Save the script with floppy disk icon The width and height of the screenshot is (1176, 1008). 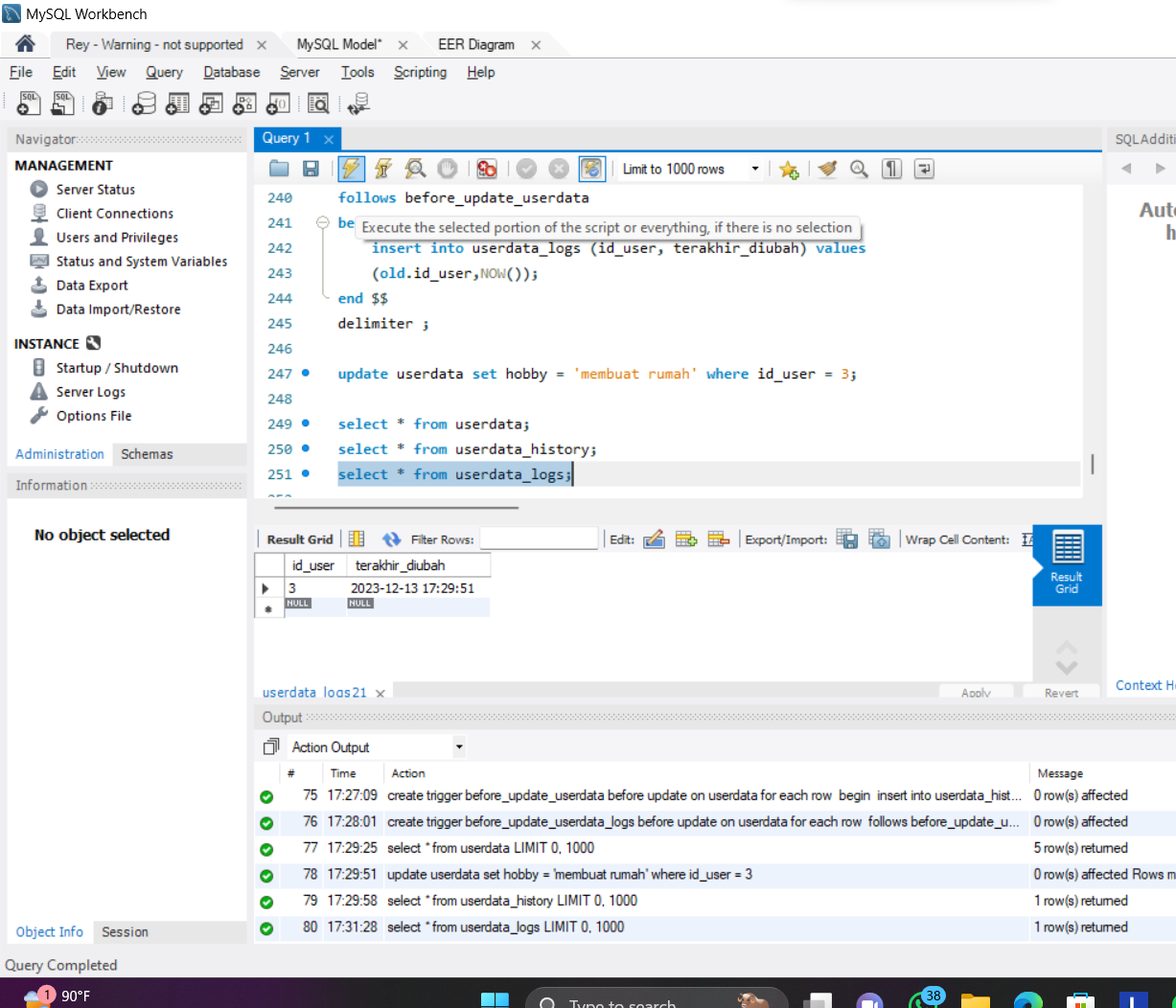[x=311, y=169]
